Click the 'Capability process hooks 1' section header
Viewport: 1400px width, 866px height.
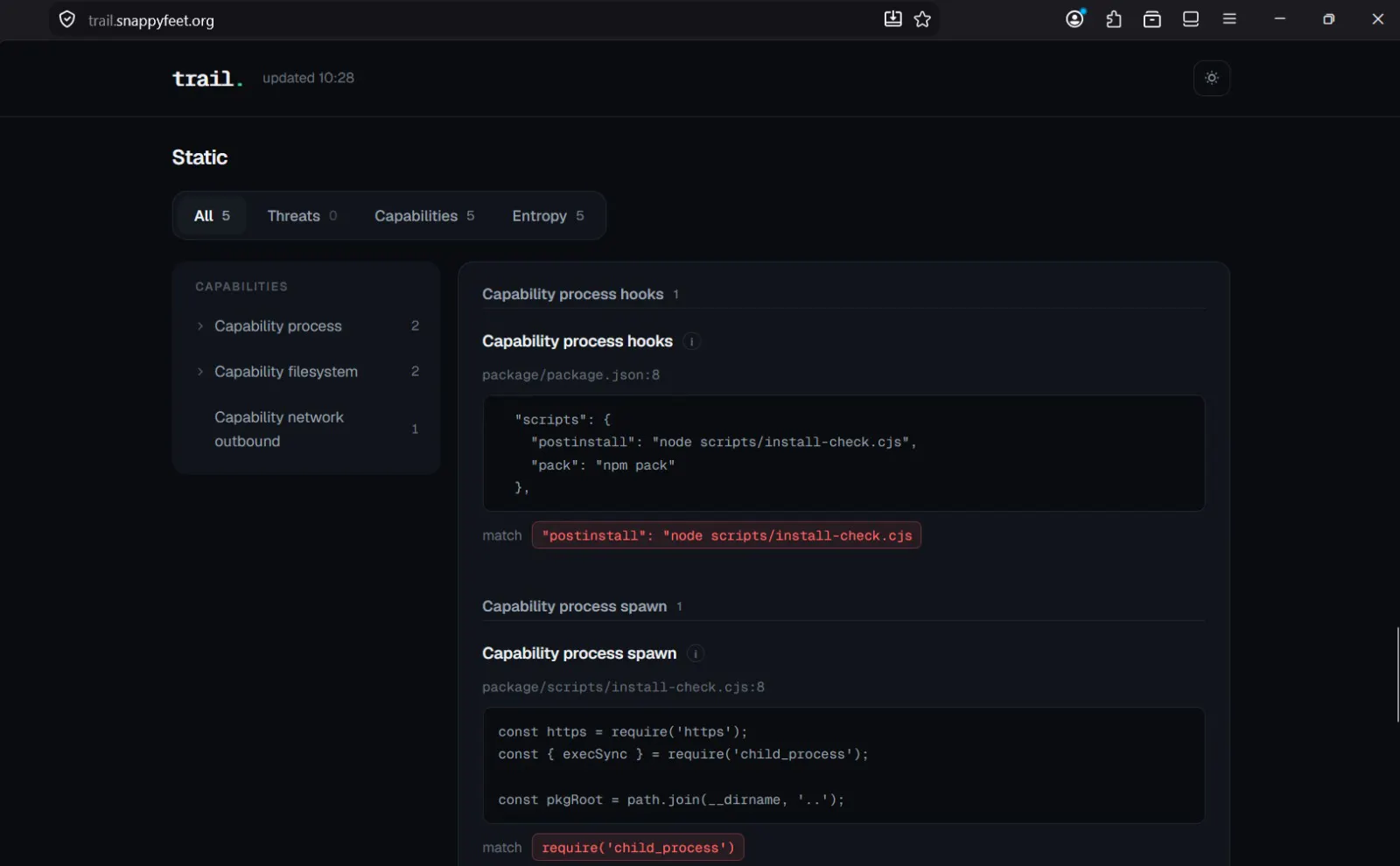tap(580, 294)
